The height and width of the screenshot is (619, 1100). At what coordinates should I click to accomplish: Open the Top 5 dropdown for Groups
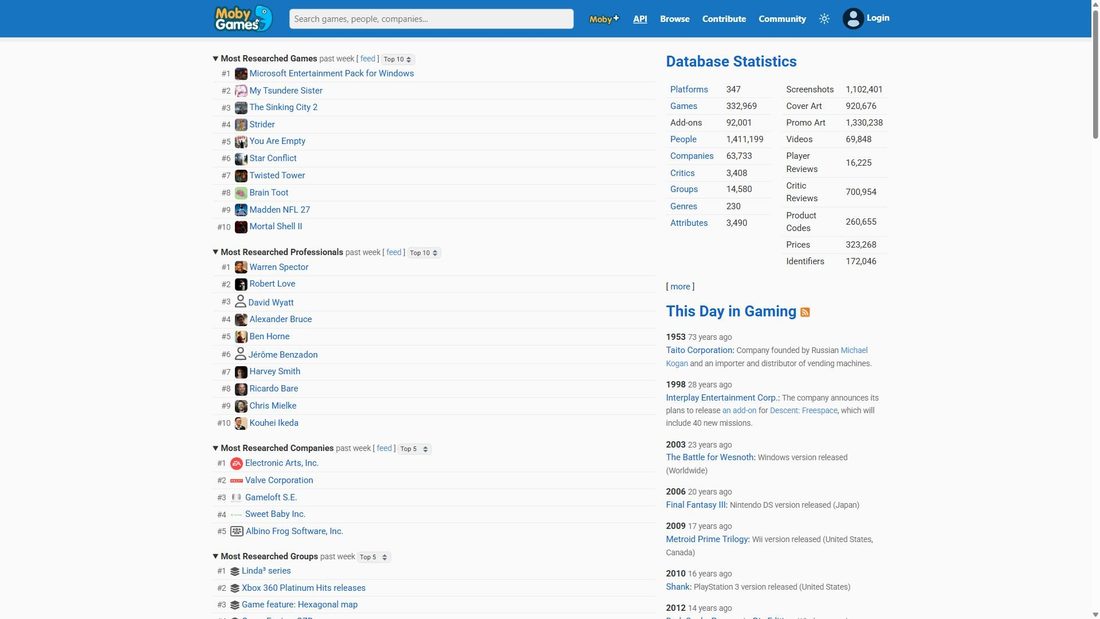coord(374,557)
